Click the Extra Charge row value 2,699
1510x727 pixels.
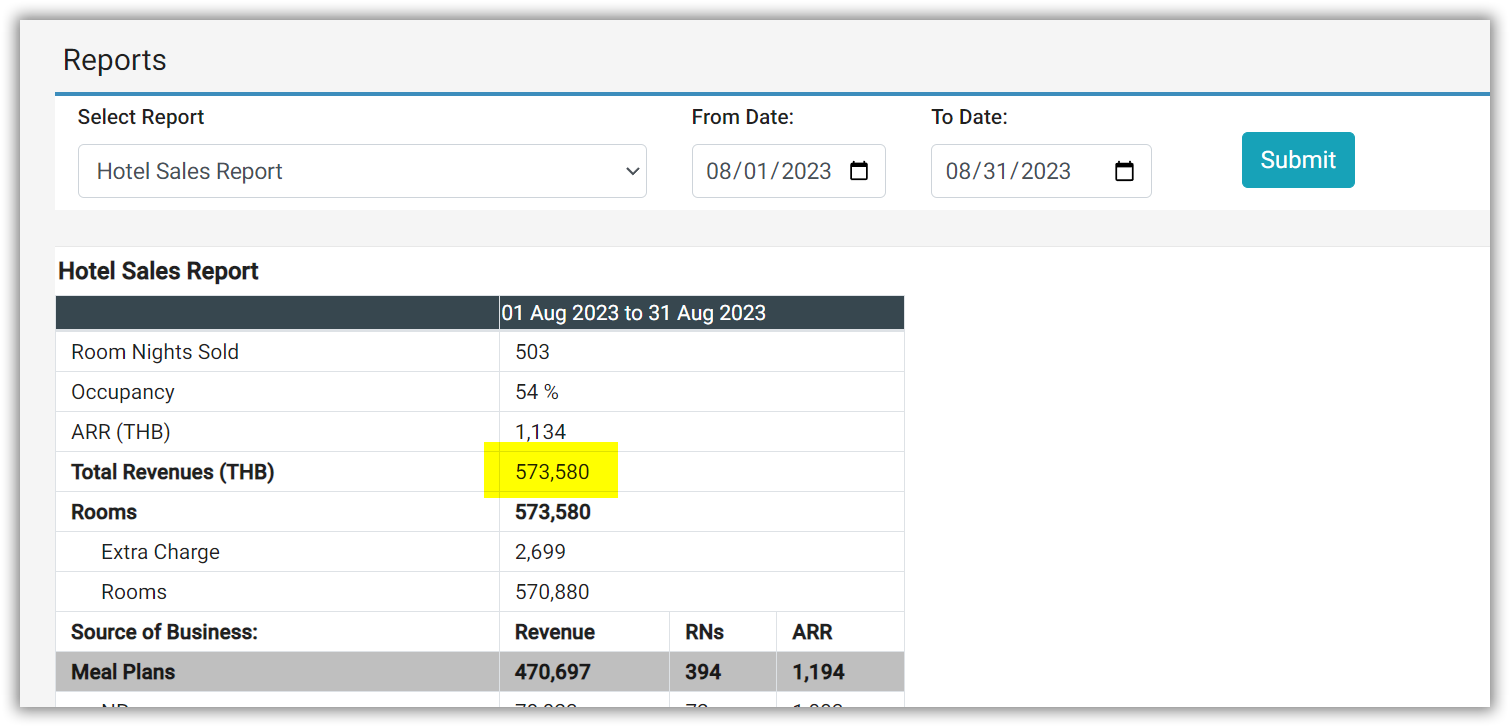point(540,551)
